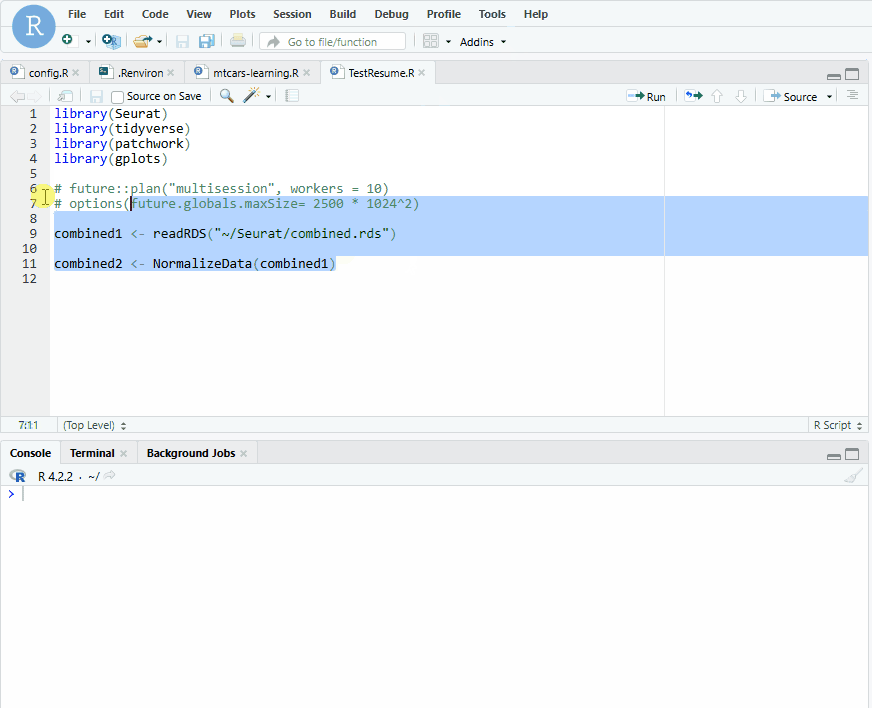Open the Print icon in the toolbar
Screen dimensions: 872x708
238,41
